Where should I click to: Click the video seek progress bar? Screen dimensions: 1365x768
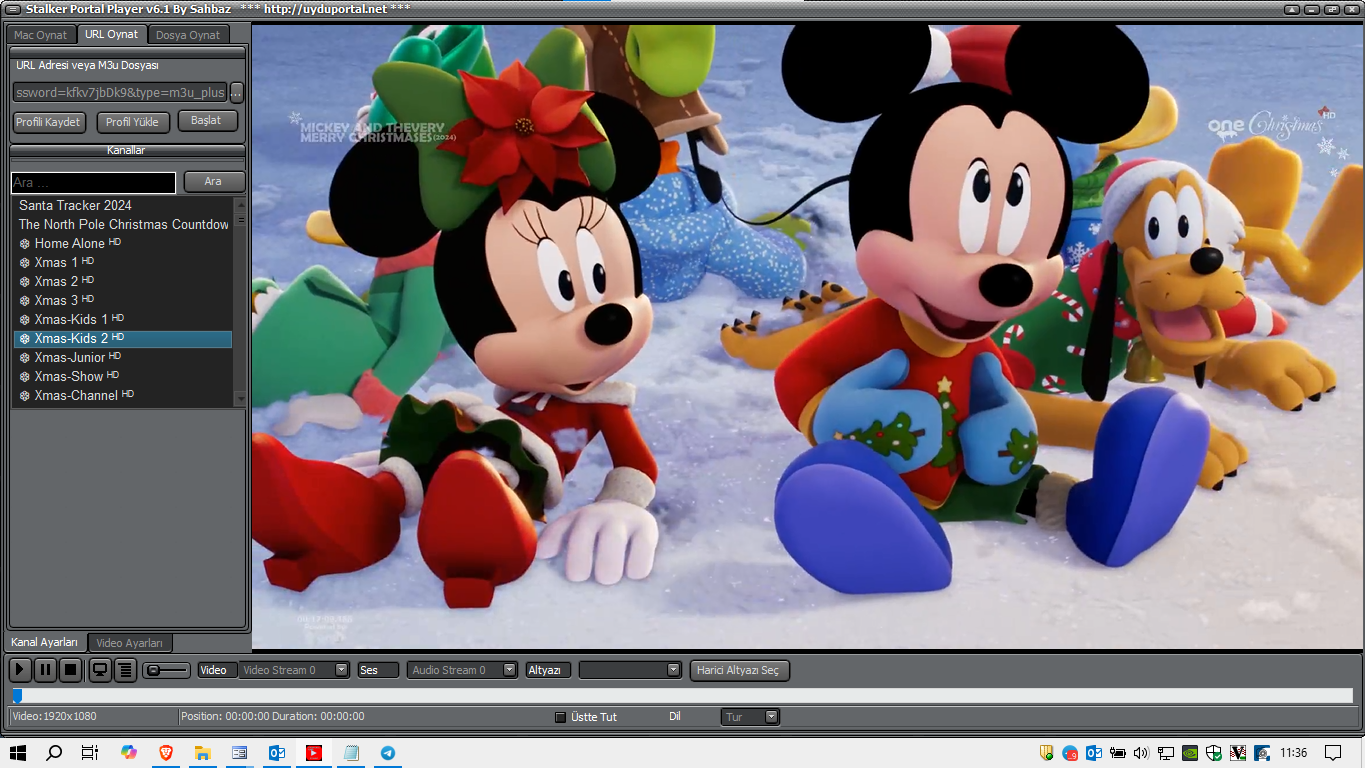pyautogui.click(x=682, y=696)
